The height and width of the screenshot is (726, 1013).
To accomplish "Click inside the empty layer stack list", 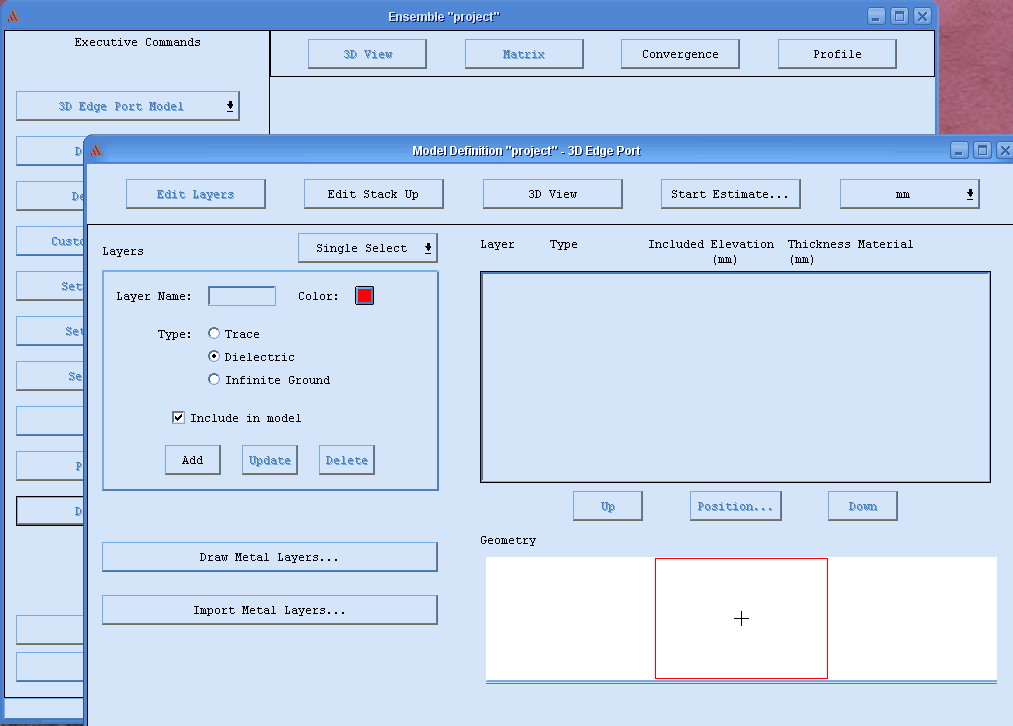I will 735,377.
